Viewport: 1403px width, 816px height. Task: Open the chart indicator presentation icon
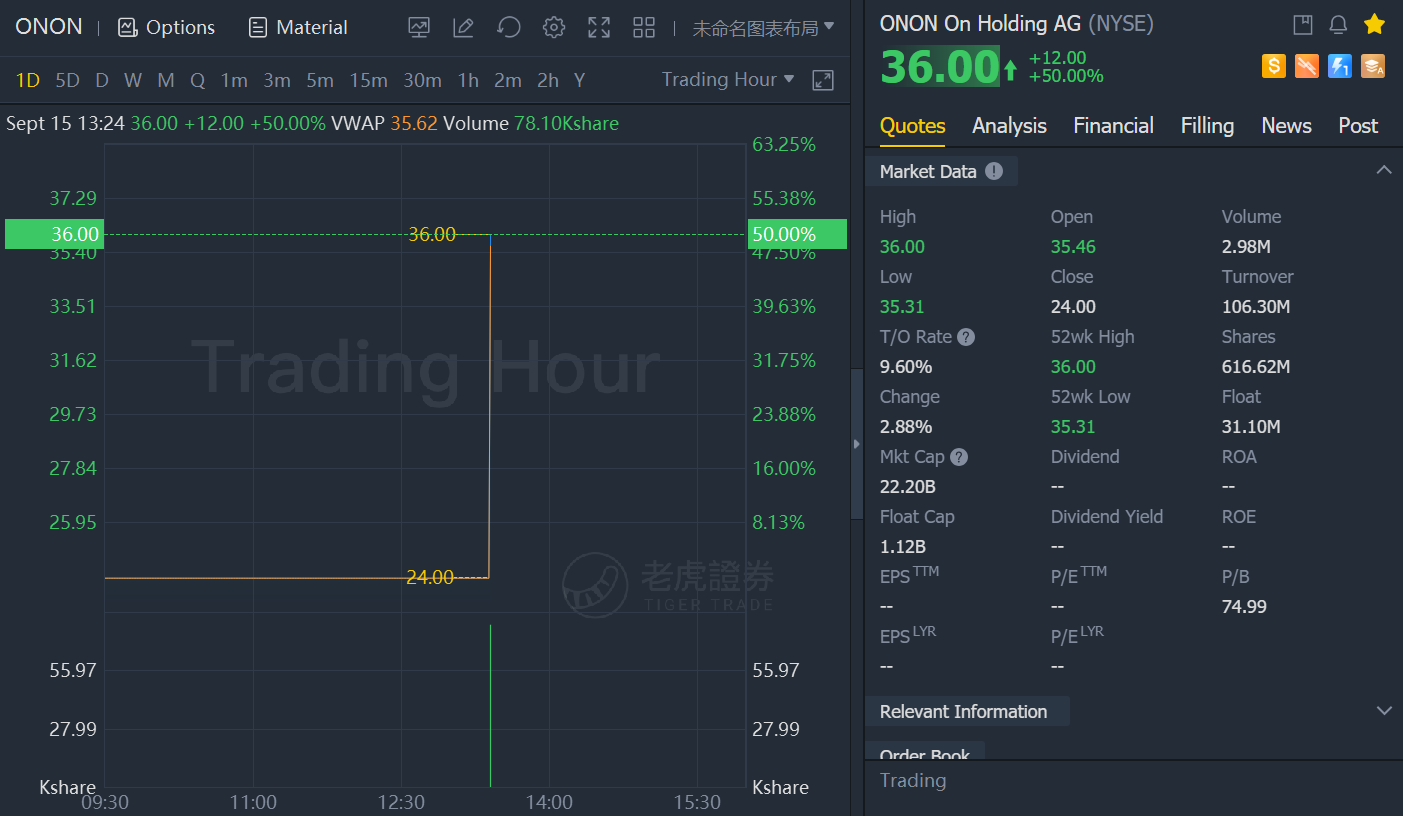pos(419,28)
